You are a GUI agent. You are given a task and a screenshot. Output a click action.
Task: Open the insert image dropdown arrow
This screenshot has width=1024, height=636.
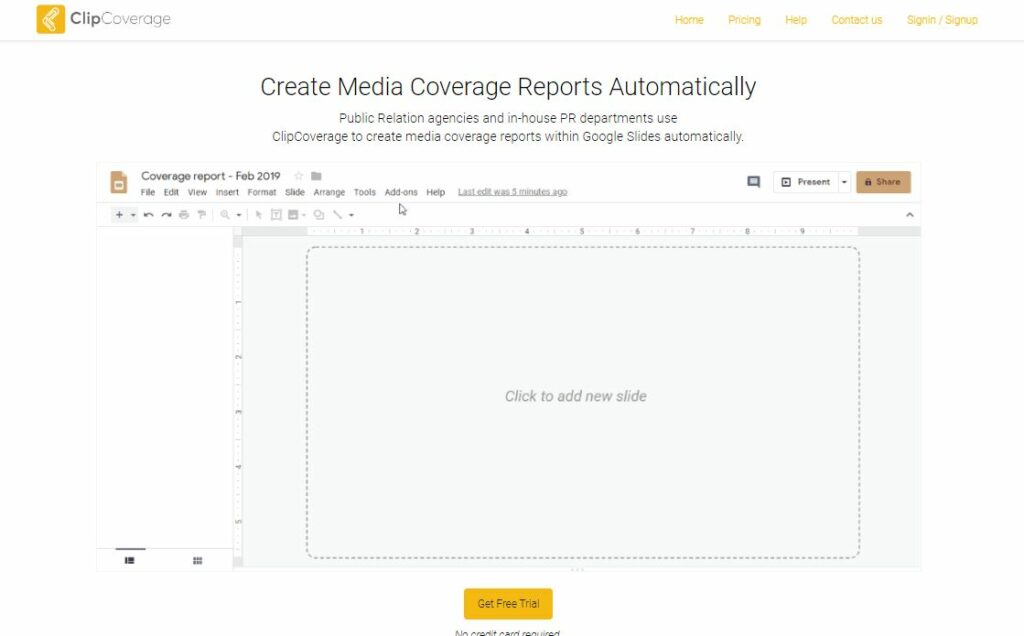(x=304, y=215)
